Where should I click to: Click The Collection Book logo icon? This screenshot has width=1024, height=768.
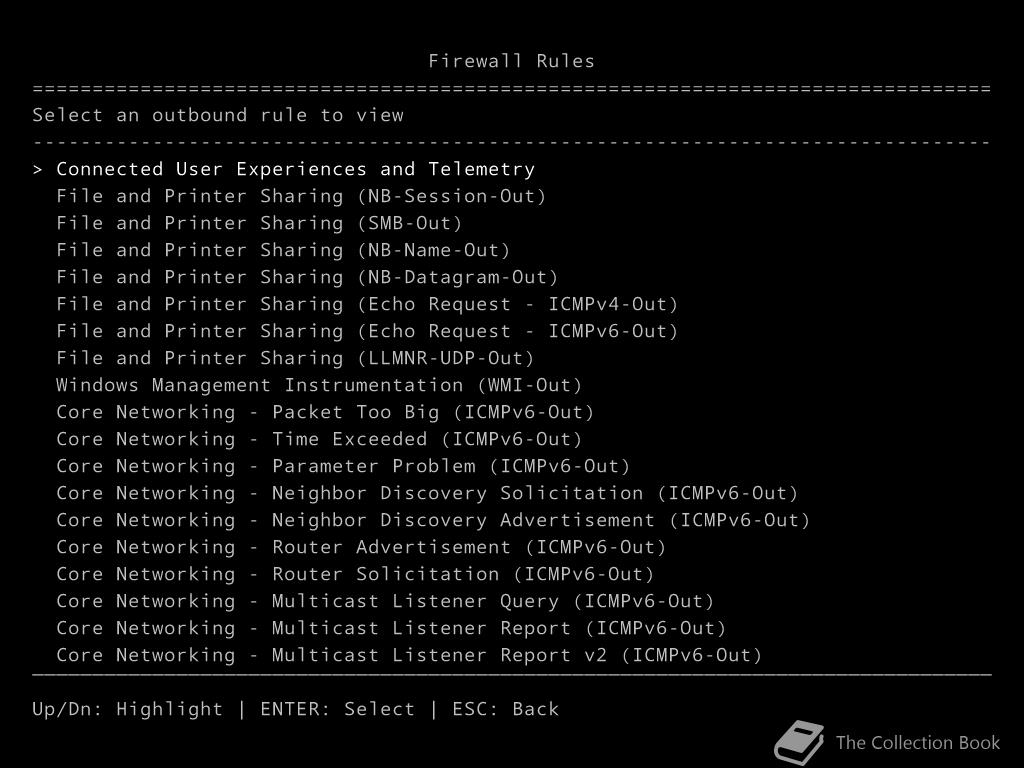pyautogui.click(x=798, y=743)
